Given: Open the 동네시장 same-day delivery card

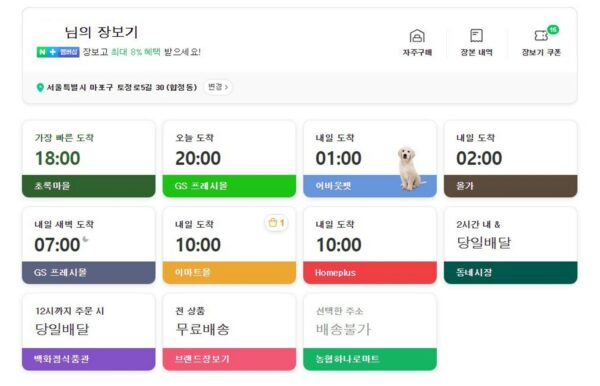Looking at the screenshot, I should pos(510,246).
